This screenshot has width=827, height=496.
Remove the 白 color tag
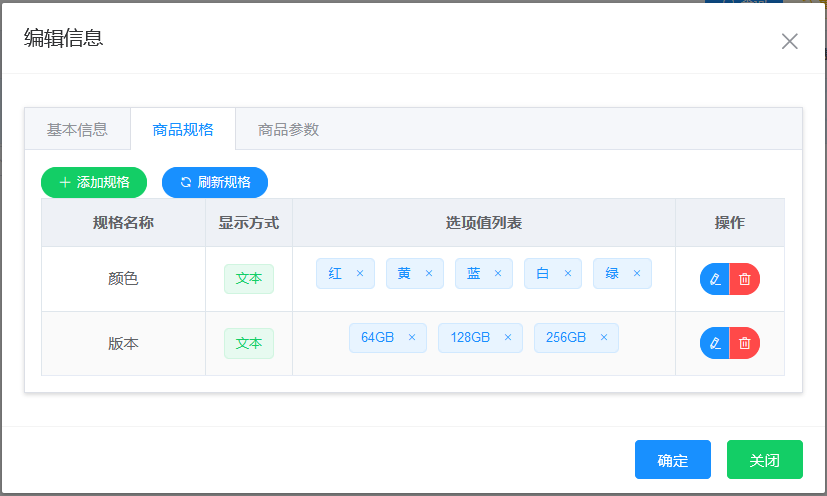[567, 274]
